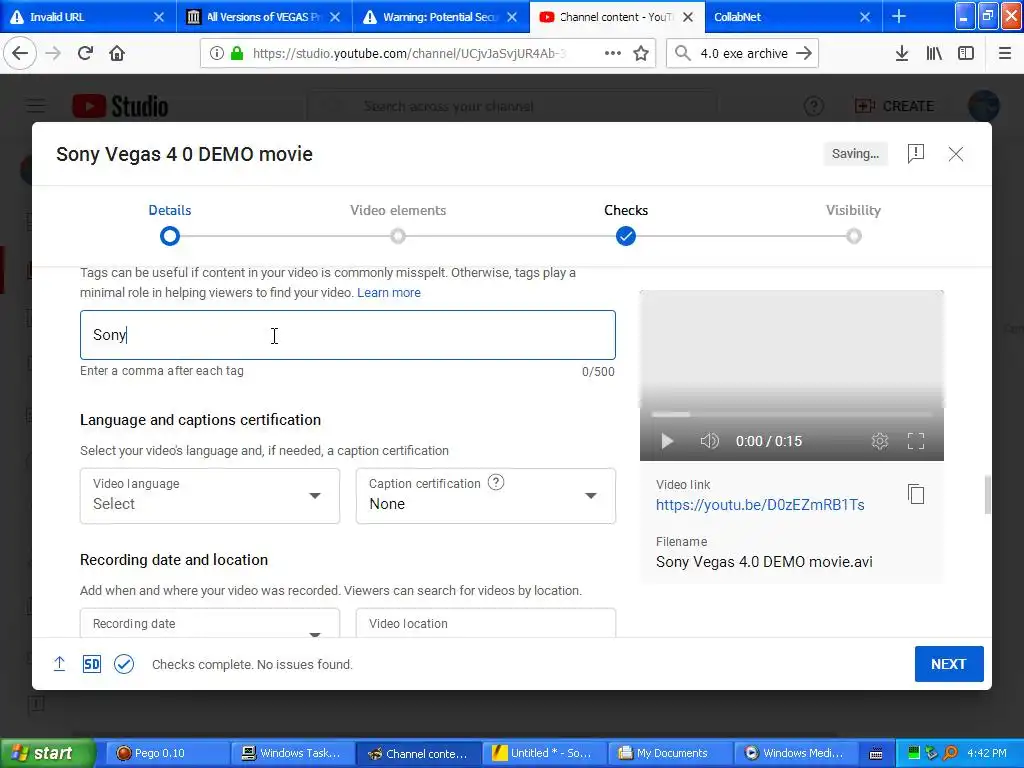Mute the preview with the speaker icon
This screenshot has width=1024, height=768.
(x=709, y=441)
